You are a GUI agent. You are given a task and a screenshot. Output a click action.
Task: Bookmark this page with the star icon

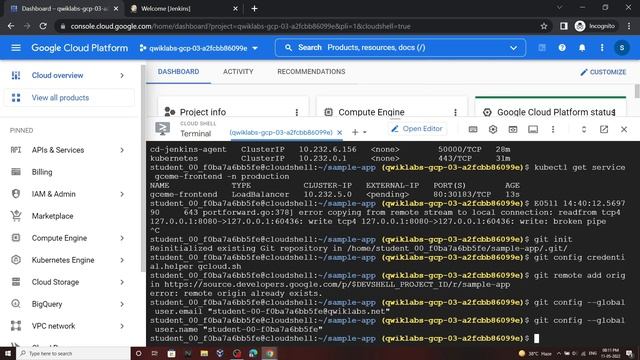[544, 26]
